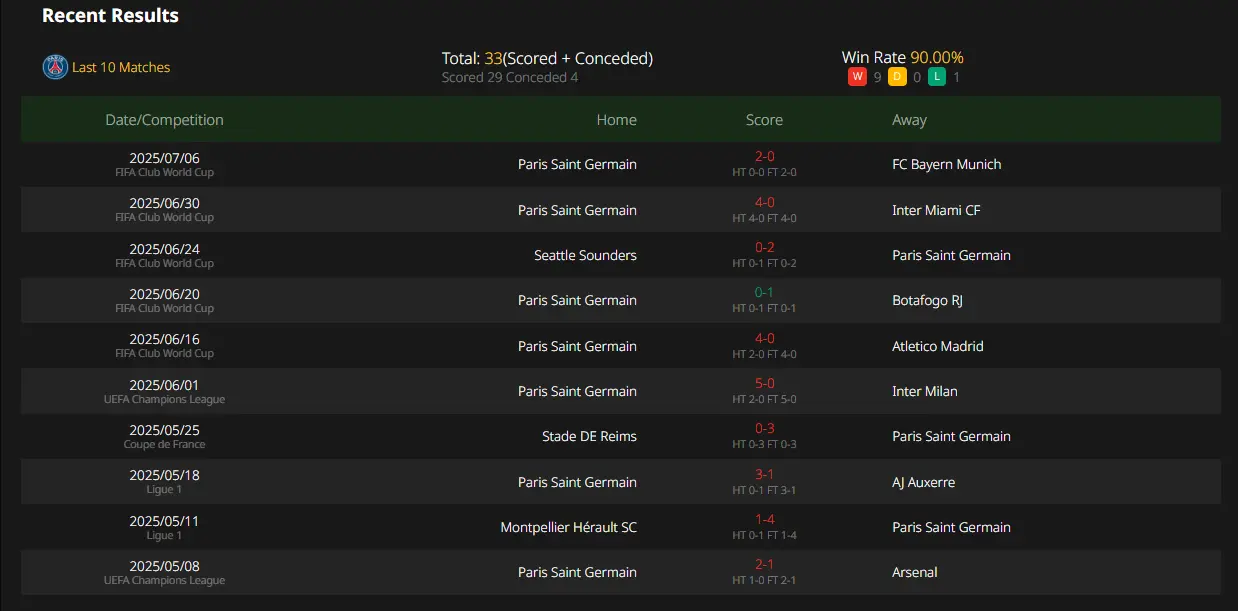Select AJ Auxerre away team

coord(923,482)
